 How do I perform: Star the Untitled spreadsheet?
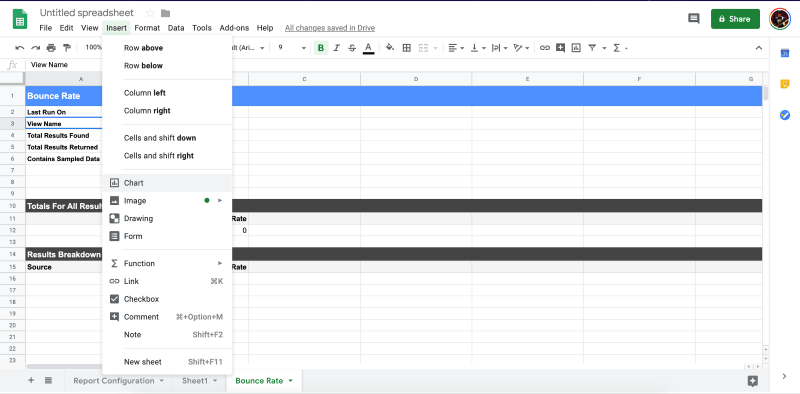tap(150, 13)
